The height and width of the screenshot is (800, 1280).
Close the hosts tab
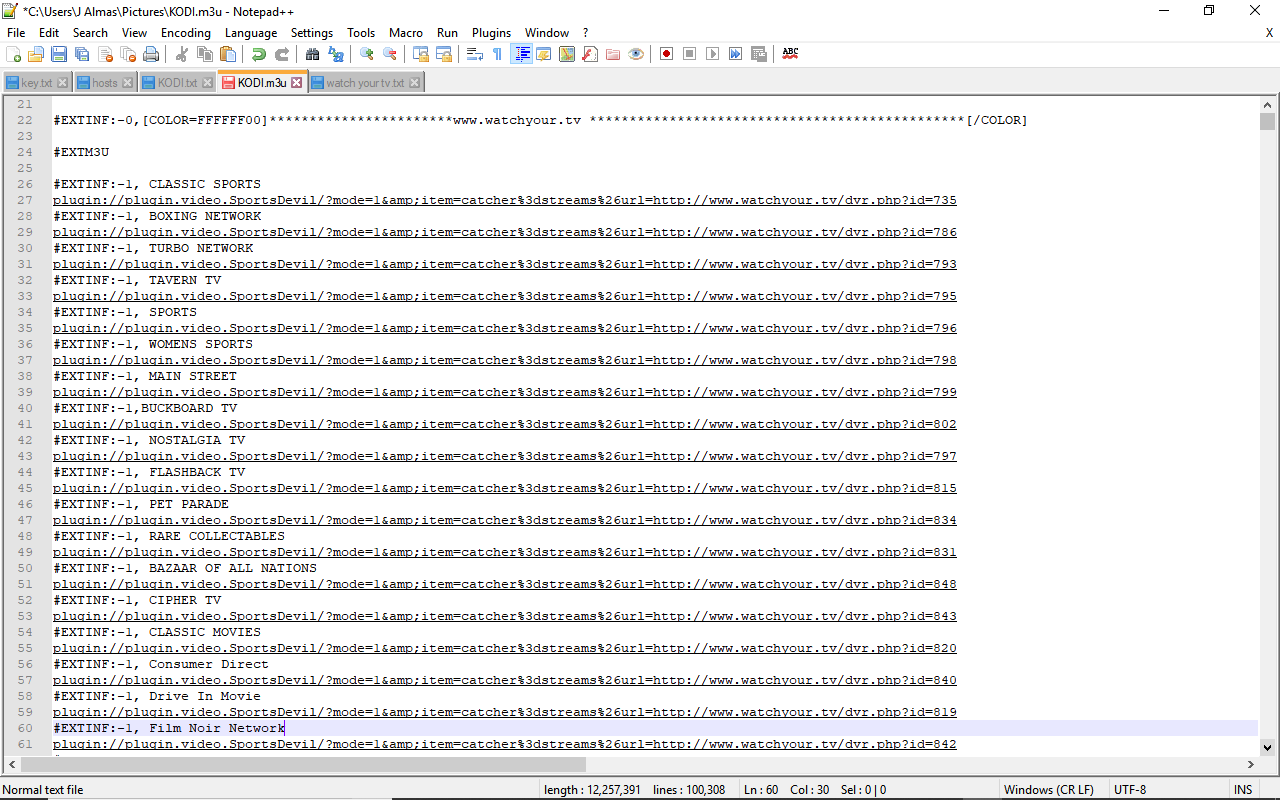128,83
